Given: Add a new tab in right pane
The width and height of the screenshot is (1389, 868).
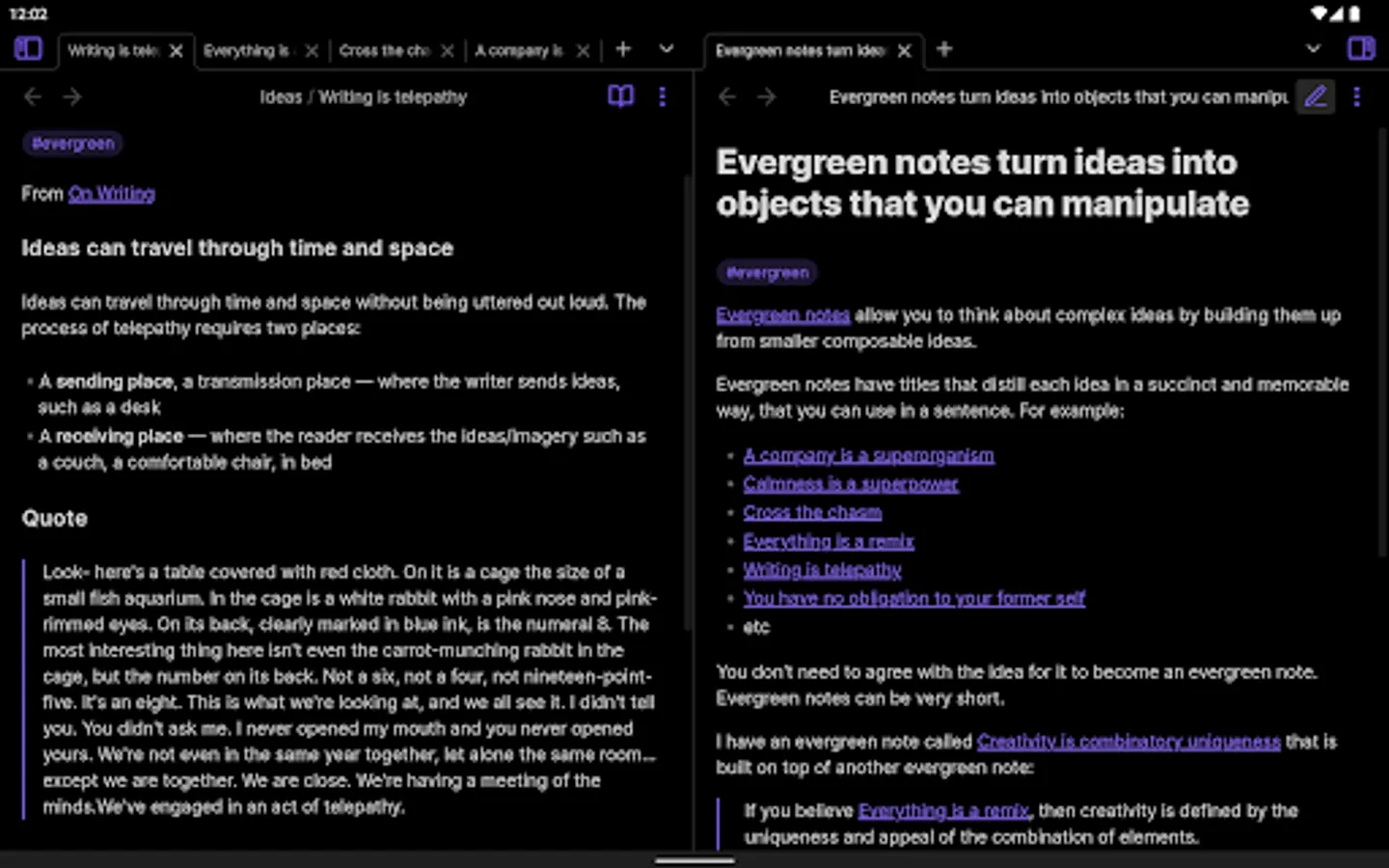Looking at the screenshot, I should (944, 48).
